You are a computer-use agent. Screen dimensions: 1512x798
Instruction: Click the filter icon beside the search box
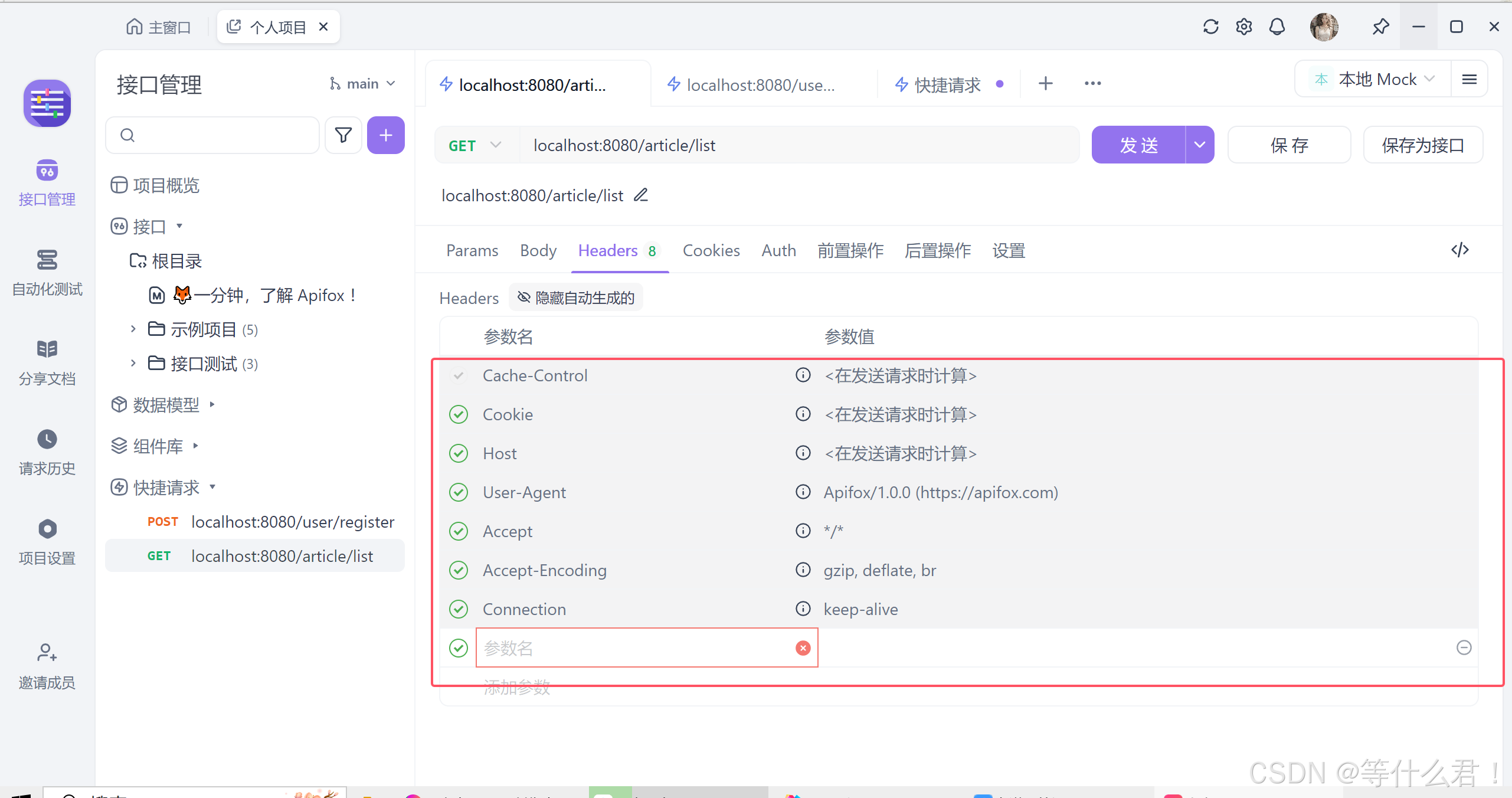pyautogui.click(x=343, y=135)
